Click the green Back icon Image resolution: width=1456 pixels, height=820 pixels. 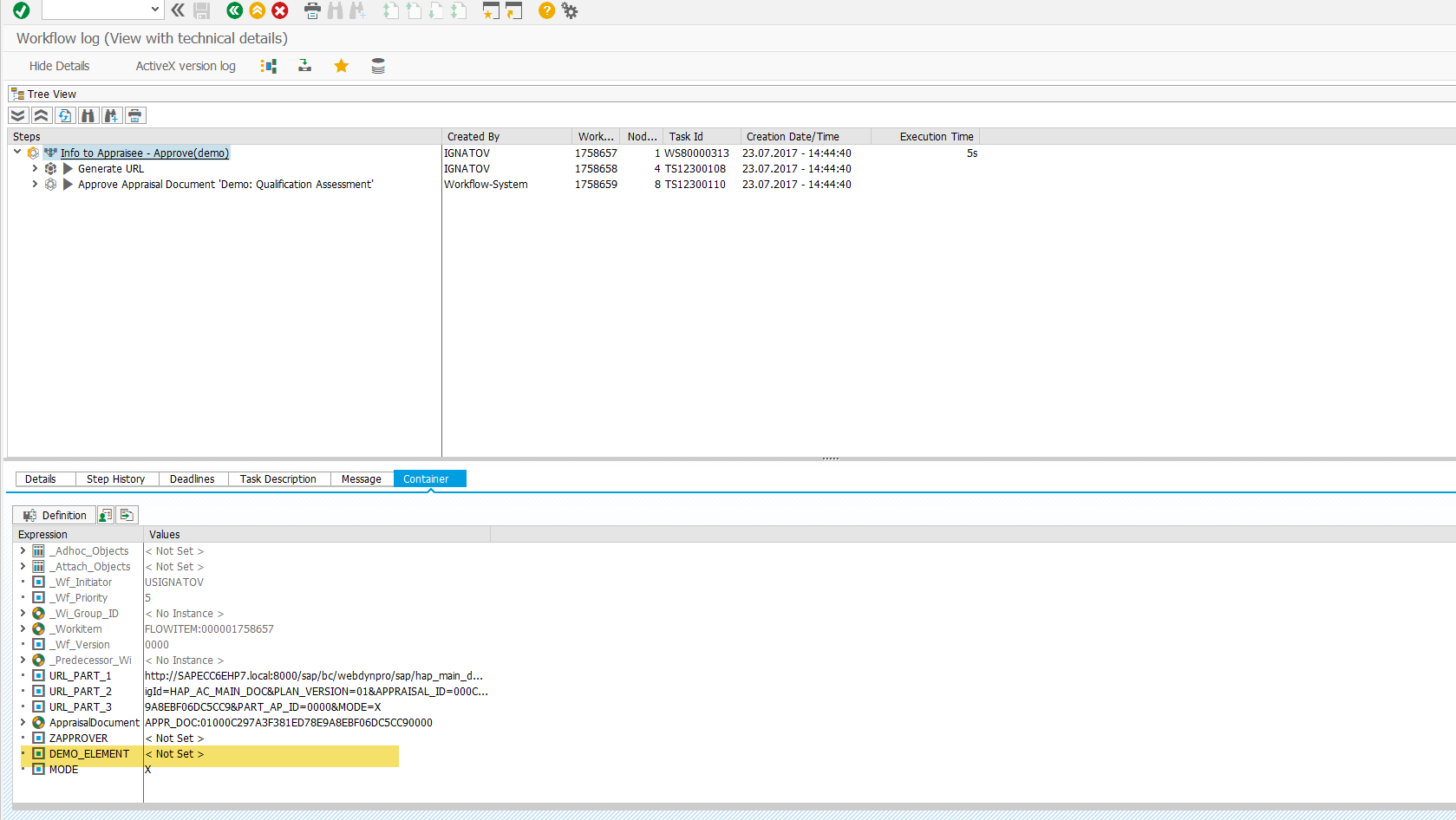[x=234, y=10]
